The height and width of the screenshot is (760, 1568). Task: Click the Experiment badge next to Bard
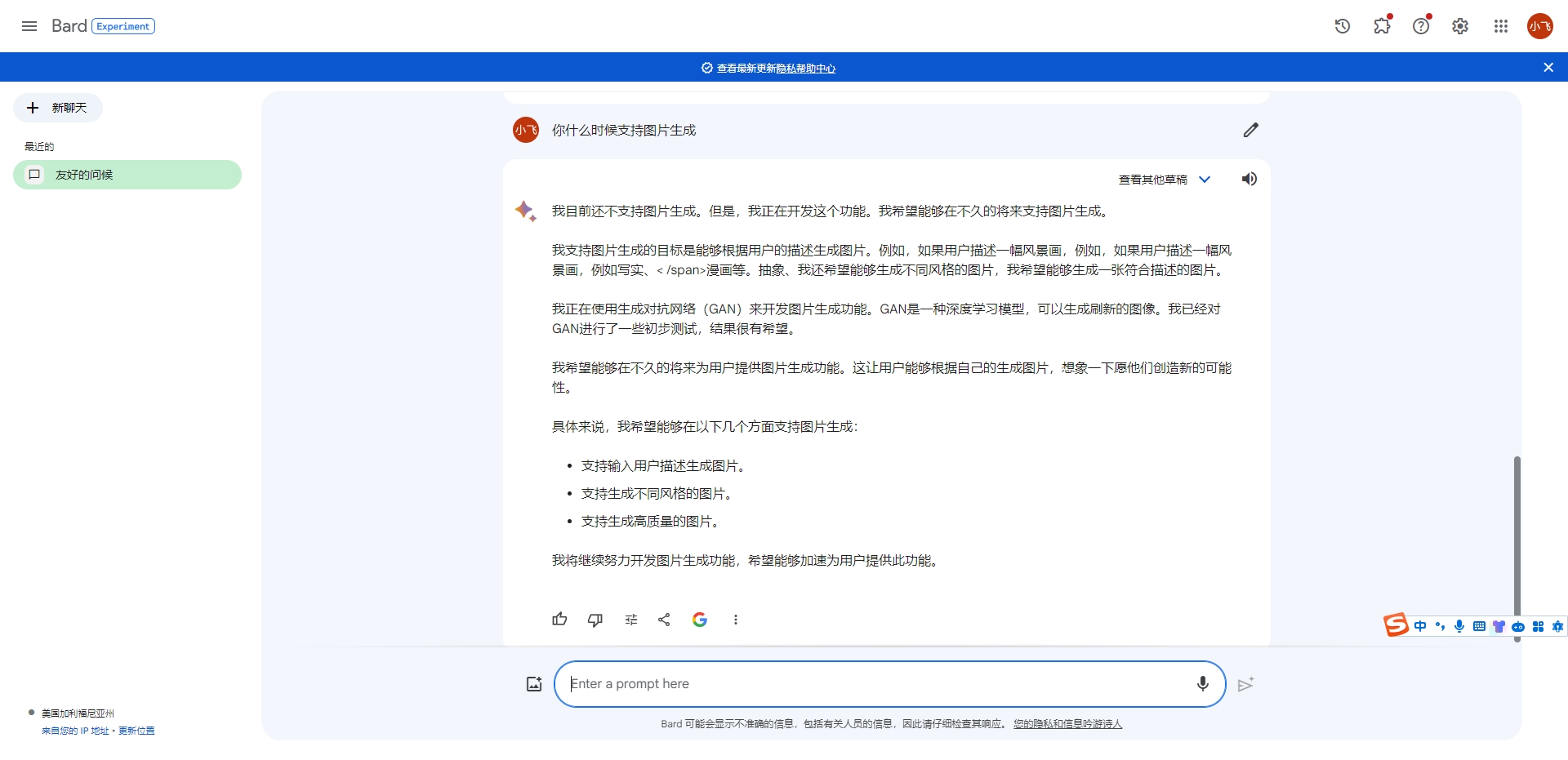[x=123, y=26]
